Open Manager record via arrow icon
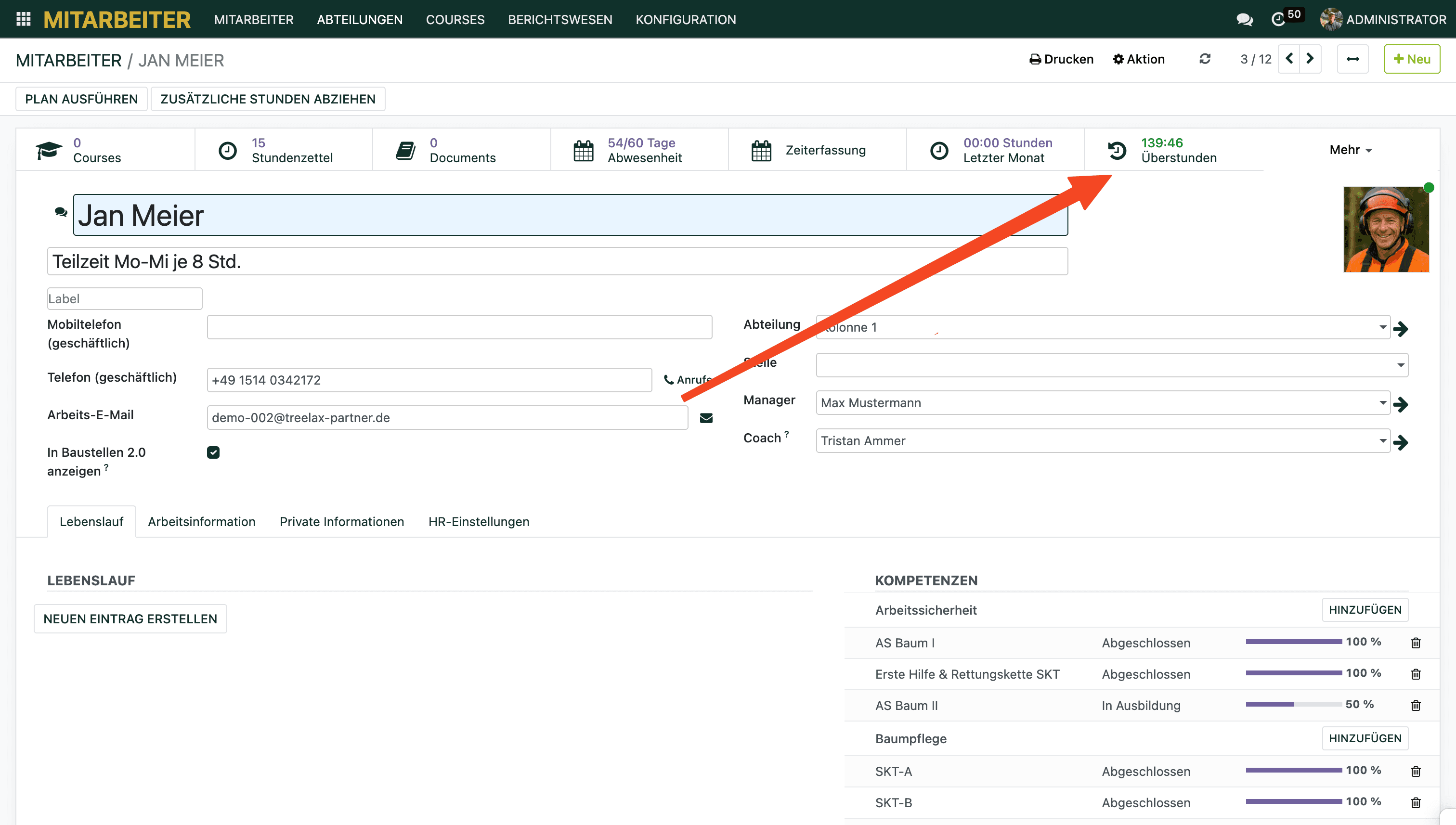The height and width of the screenshot is (825, 1456). click(1401, 404)
